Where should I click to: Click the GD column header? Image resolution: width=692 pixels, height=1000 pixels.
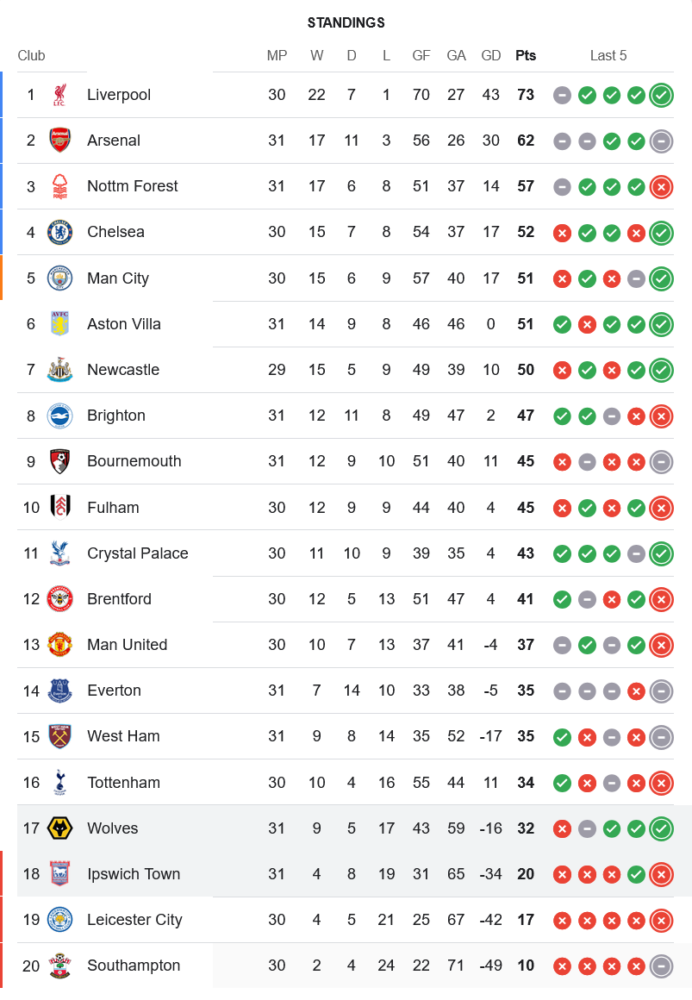click(x=491, y=56)
